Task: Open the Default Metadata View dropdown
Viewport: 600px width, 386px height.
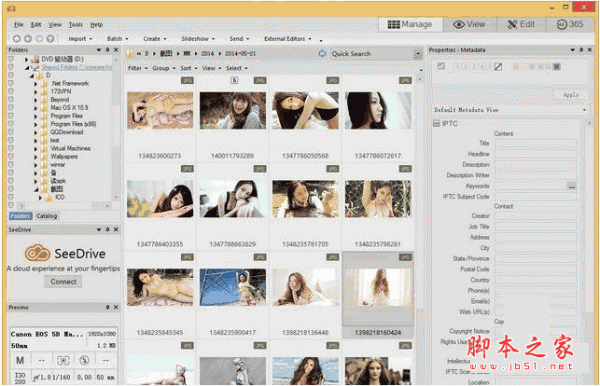Action: coord(510,110)
